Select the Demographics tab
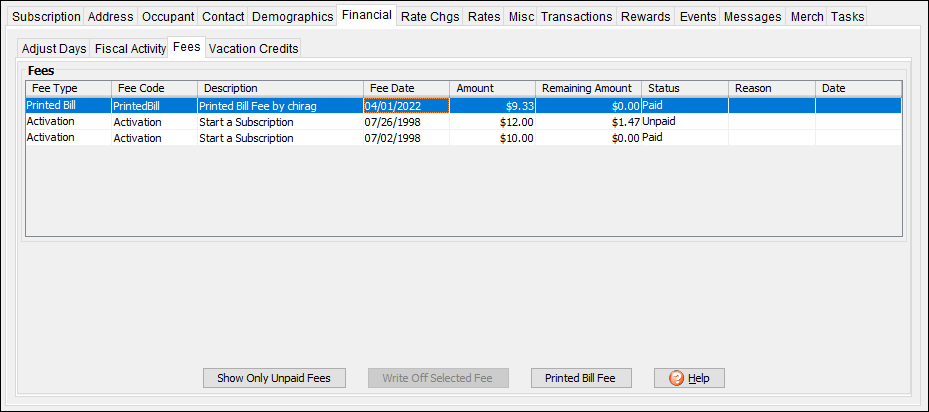This screenshot has height=412, width=929. (292, 17)
